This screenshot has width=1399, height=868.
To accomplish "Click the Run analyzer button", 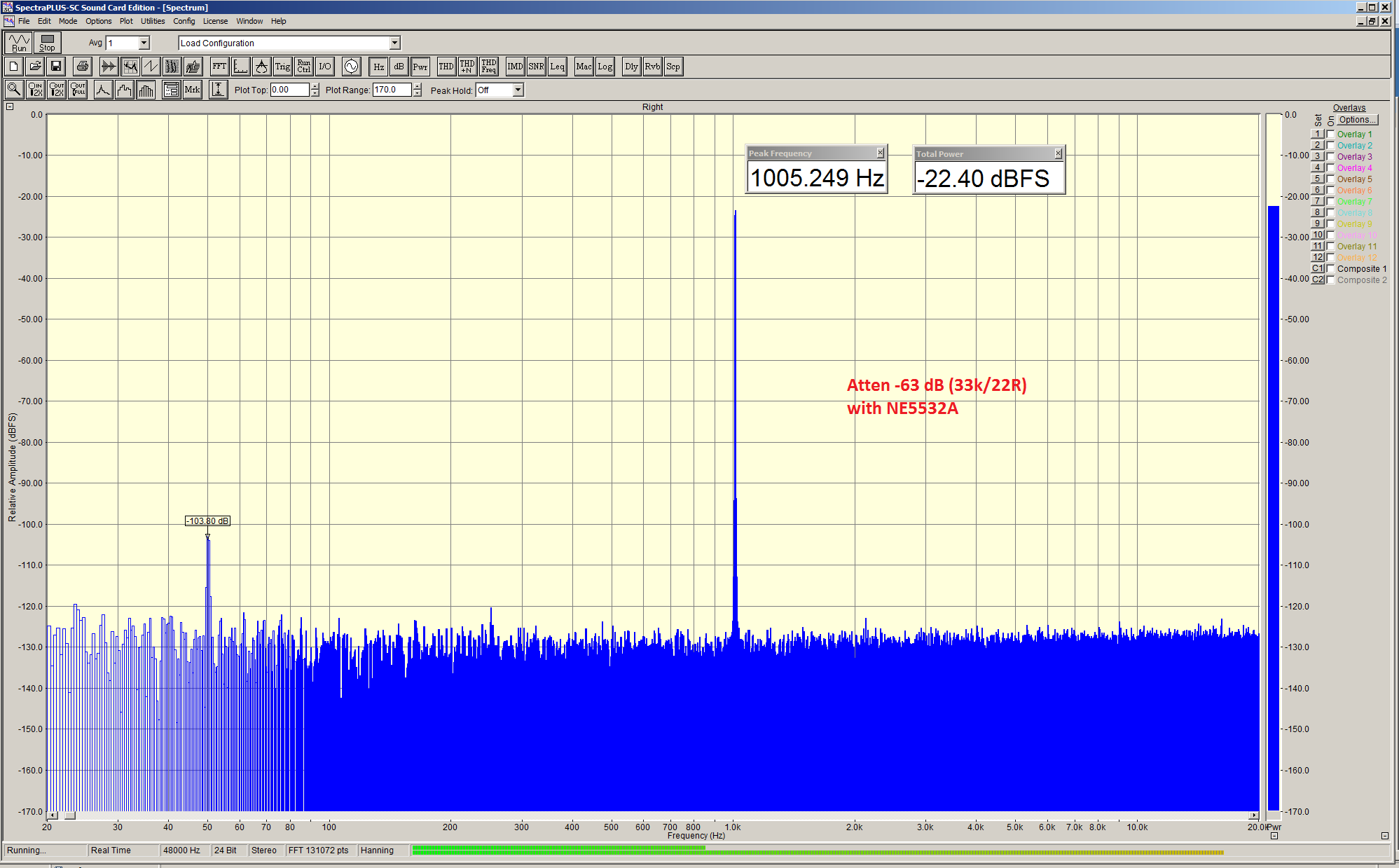I will 19,43.
